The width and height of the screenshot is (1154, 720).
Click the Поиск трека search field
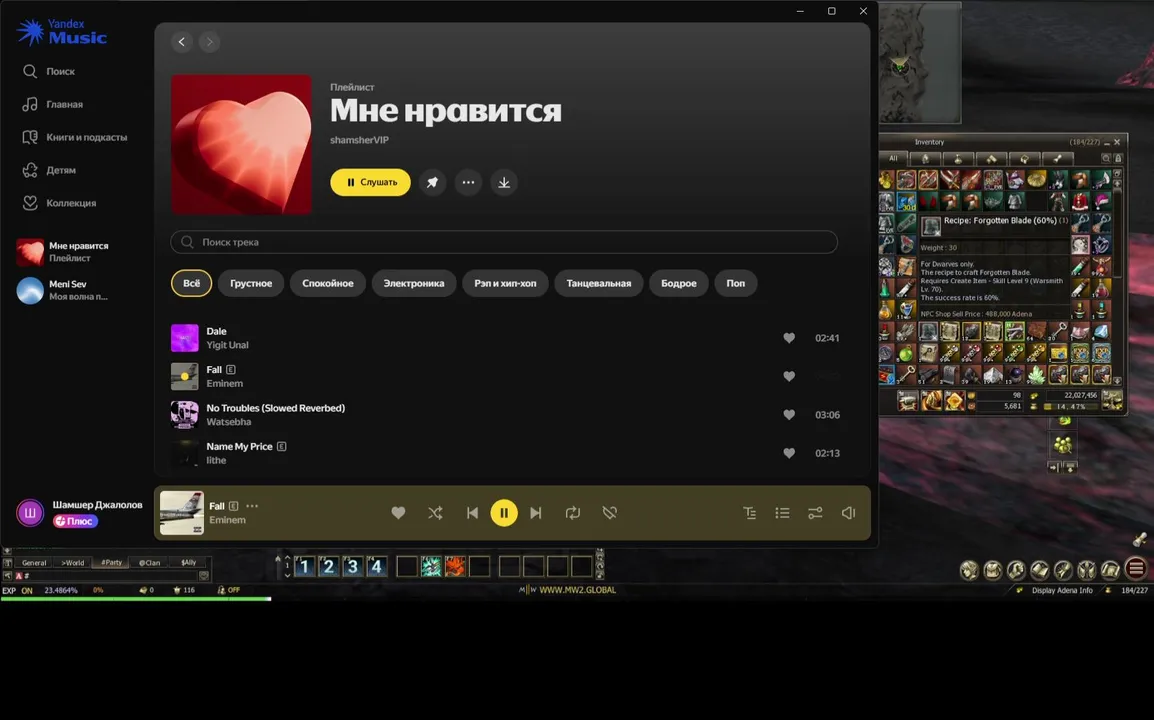[x=504, y=242]
